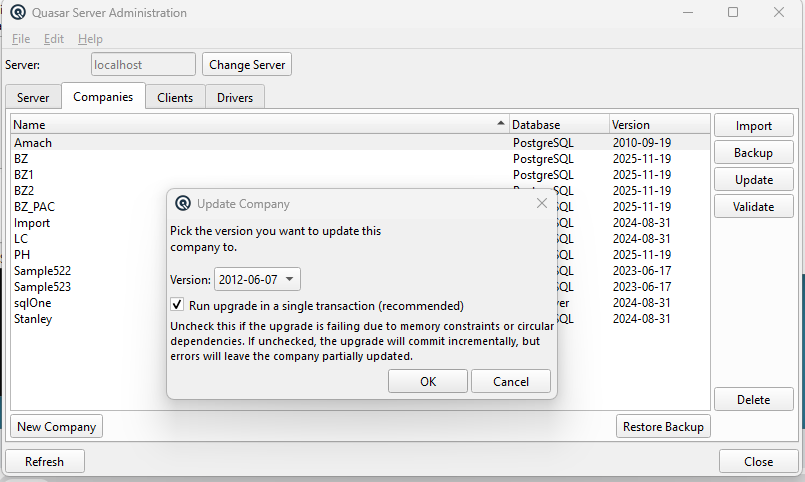
Task: Click the Quasar logo in the Update Company dialog
Action: [x=183, y=203]
